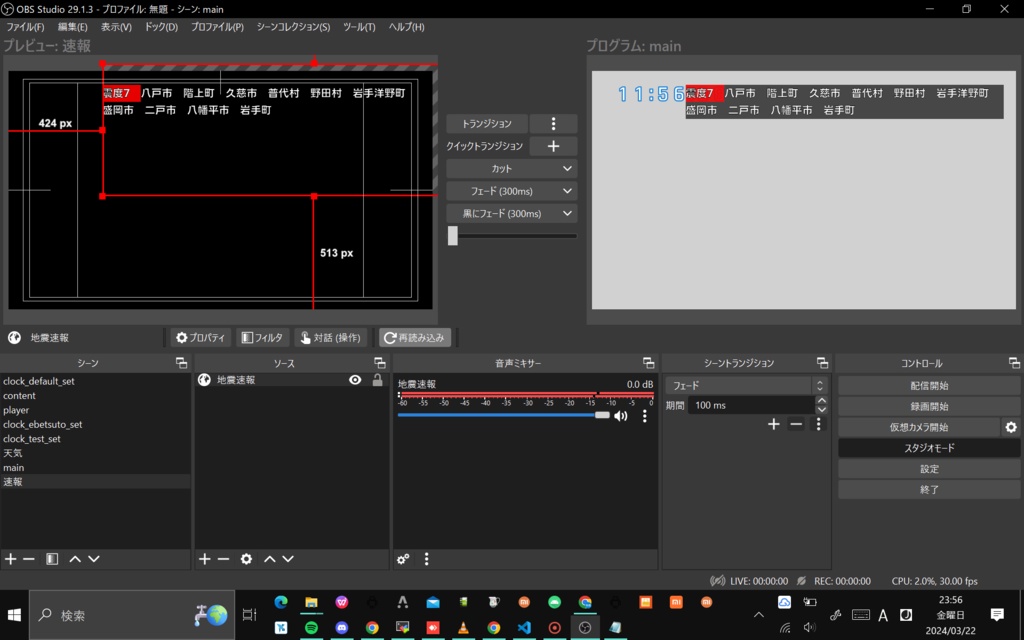The height and width of the screenshot is (640, 1024).
Task: Mute the 地震速報 audio speaker icon
Action: point(621,415)
